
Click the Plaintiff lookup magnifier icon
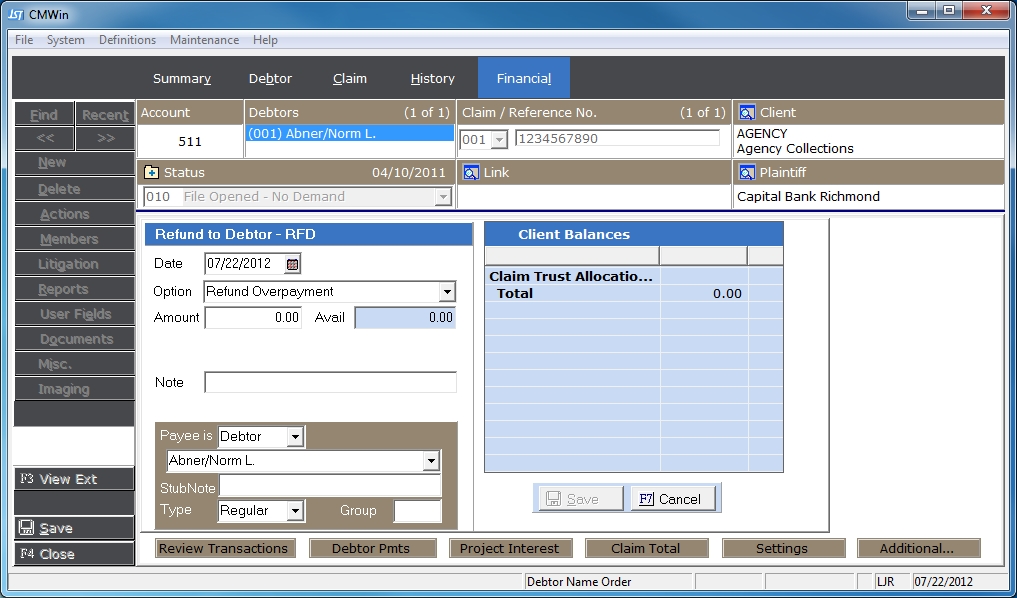click(x=746, y=172)
